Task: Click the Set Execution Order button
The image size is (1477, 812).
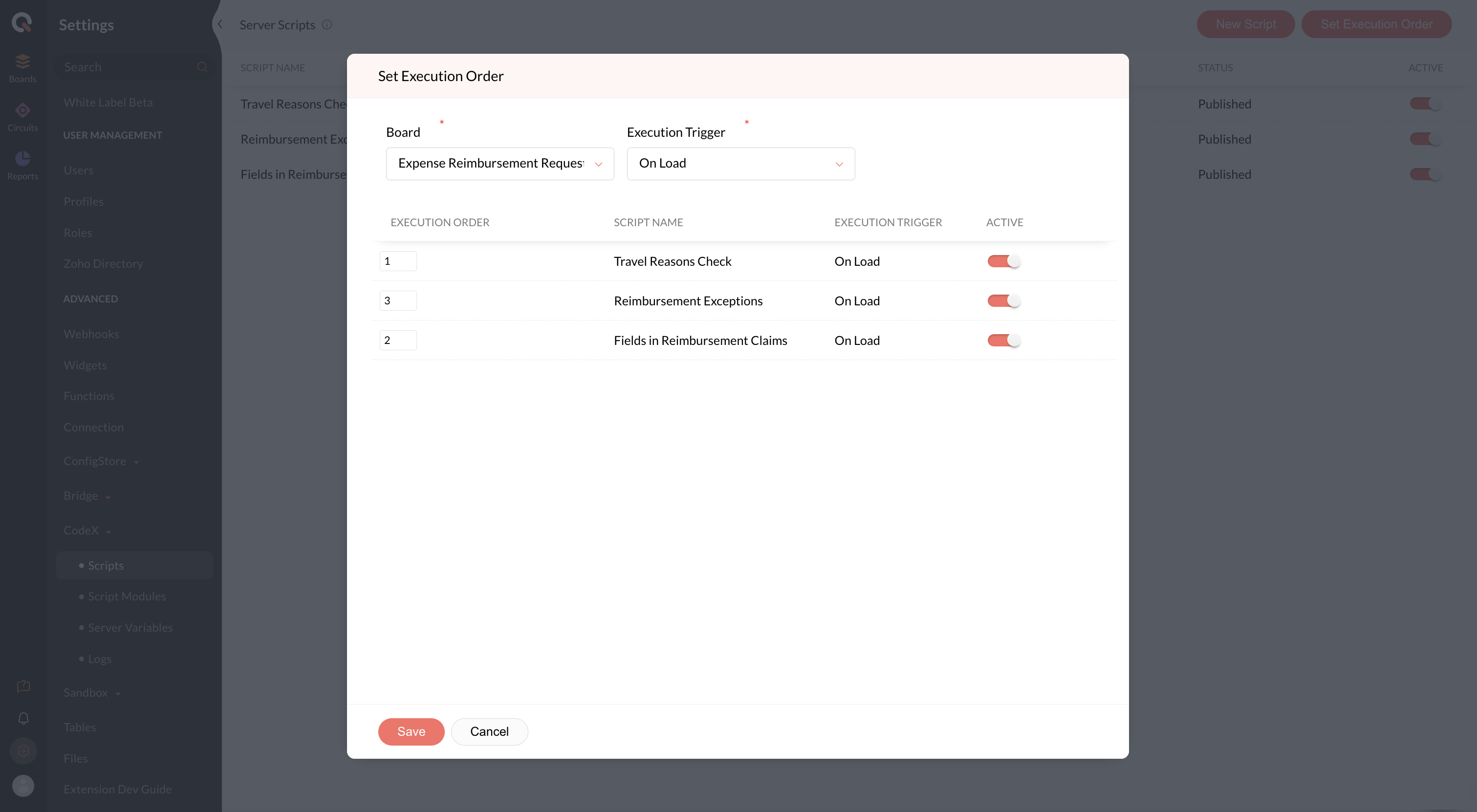Action: [x=1376, y=24]
